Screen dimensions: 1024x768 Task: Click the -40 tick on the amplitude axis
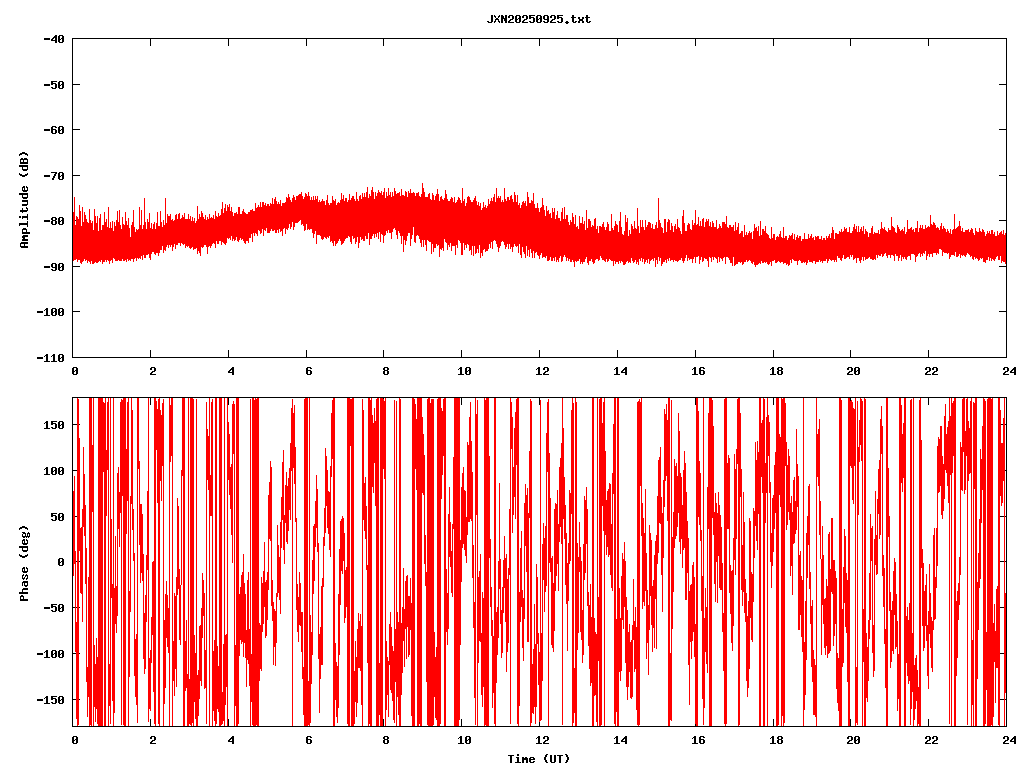(x=54, y=39)
